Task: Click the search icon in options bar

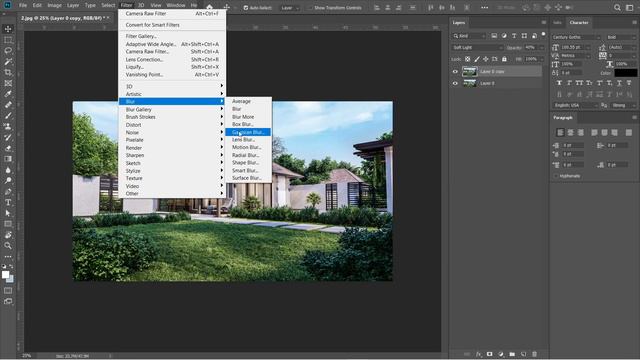Action: [617, 7]
